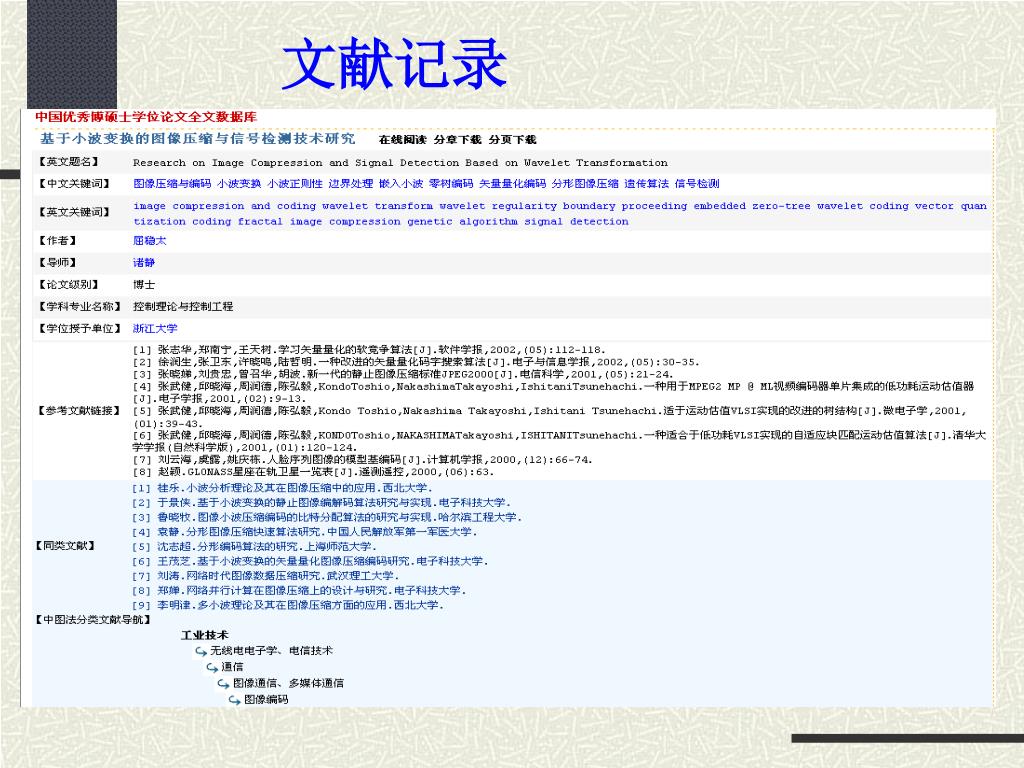Click the 【同类文献】 field label
Image resolution: width=1024 pixels, height=768 pixels.
pos(65,546)
